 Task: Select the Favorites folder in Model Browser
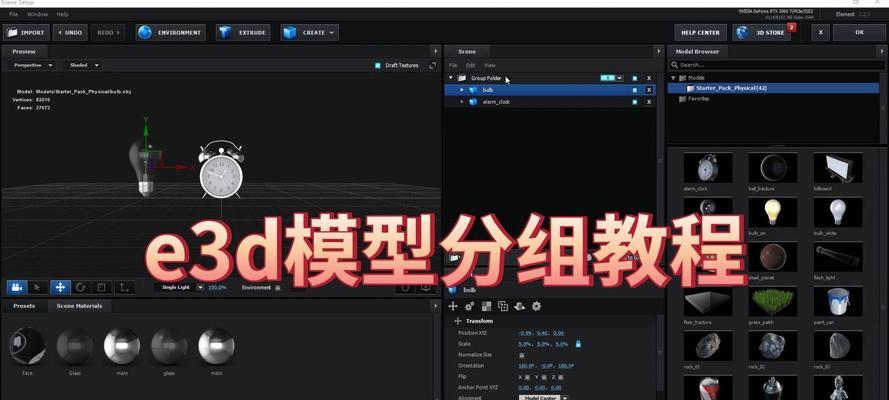[x=695, y=99]
